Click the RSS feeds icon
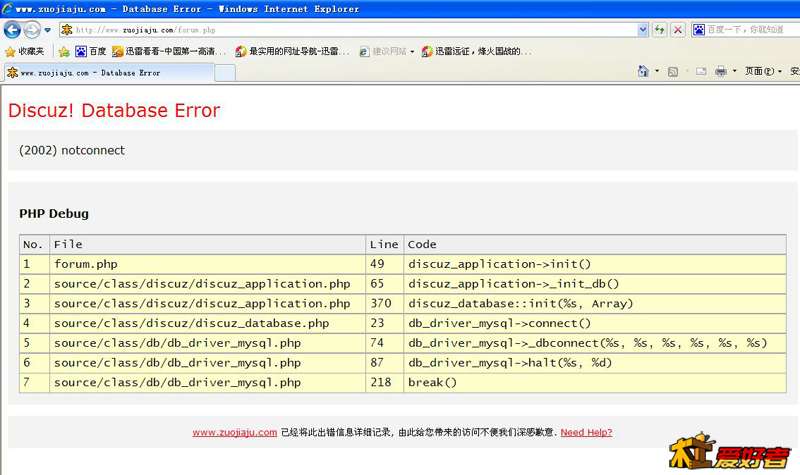This screenshot has height=475, width=800. pos(673,71)
